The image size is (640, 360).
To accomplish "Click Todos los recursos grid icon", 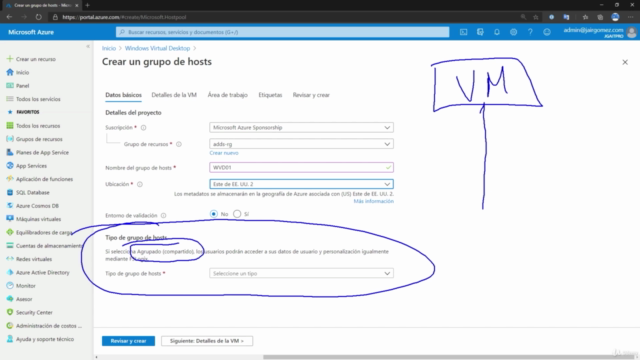I will 10,126.
